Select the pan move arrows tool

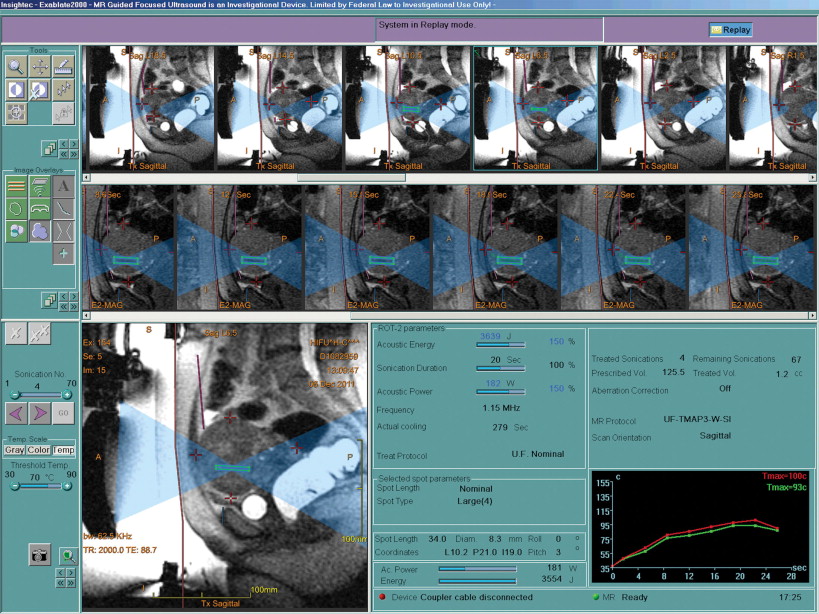pos(40,67)
